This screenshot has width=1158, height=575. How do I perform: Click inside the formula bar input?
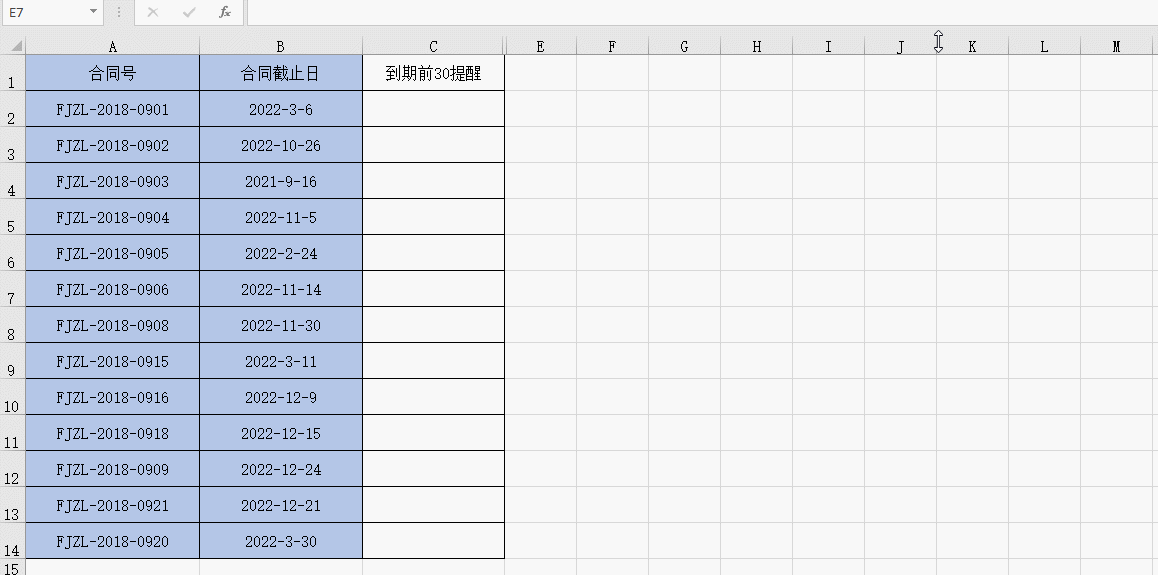702,13
